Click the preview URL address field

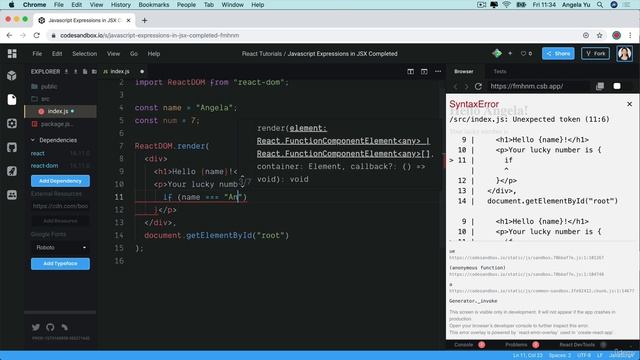click(x=538, y=86)
